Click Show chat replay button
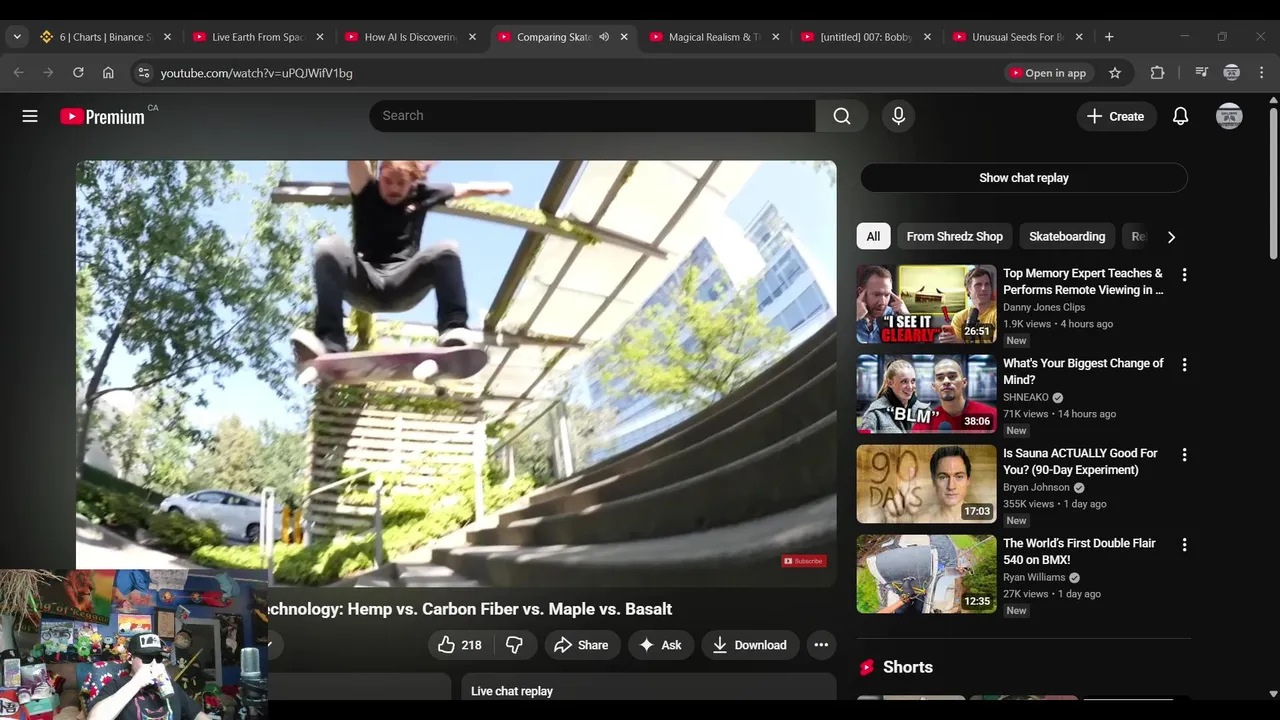The height and width of the screenshot is (720, 1280). [x=1024, y=178]
